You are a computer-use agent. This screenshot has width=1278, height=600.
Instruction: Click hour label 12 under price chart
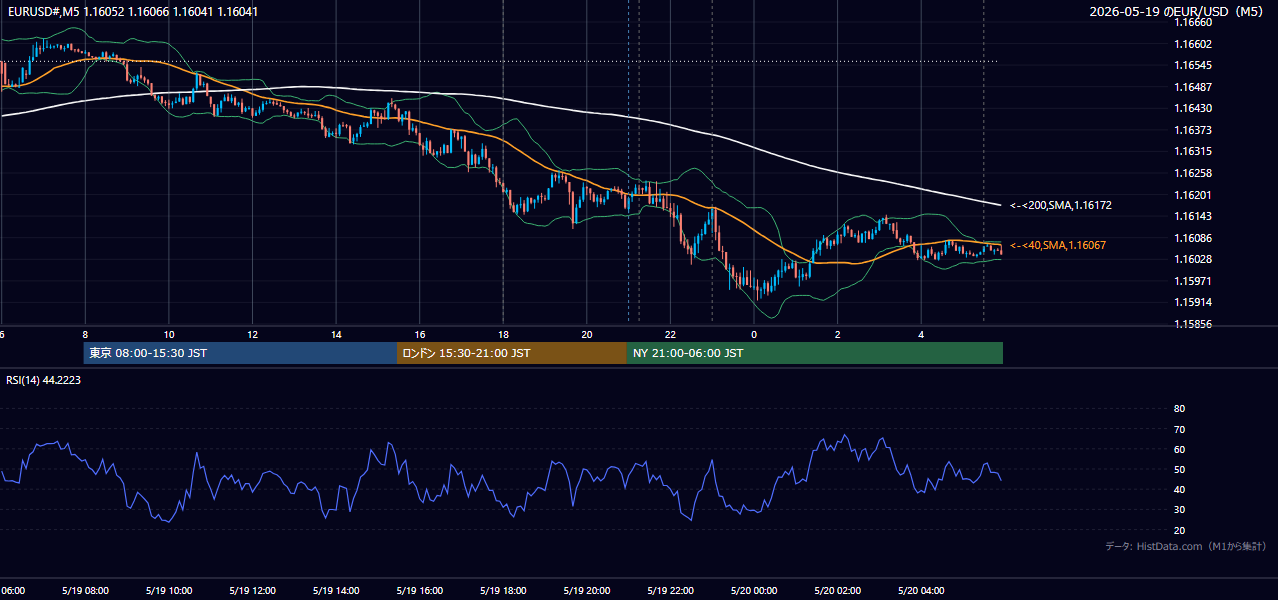tap(253, 334)
